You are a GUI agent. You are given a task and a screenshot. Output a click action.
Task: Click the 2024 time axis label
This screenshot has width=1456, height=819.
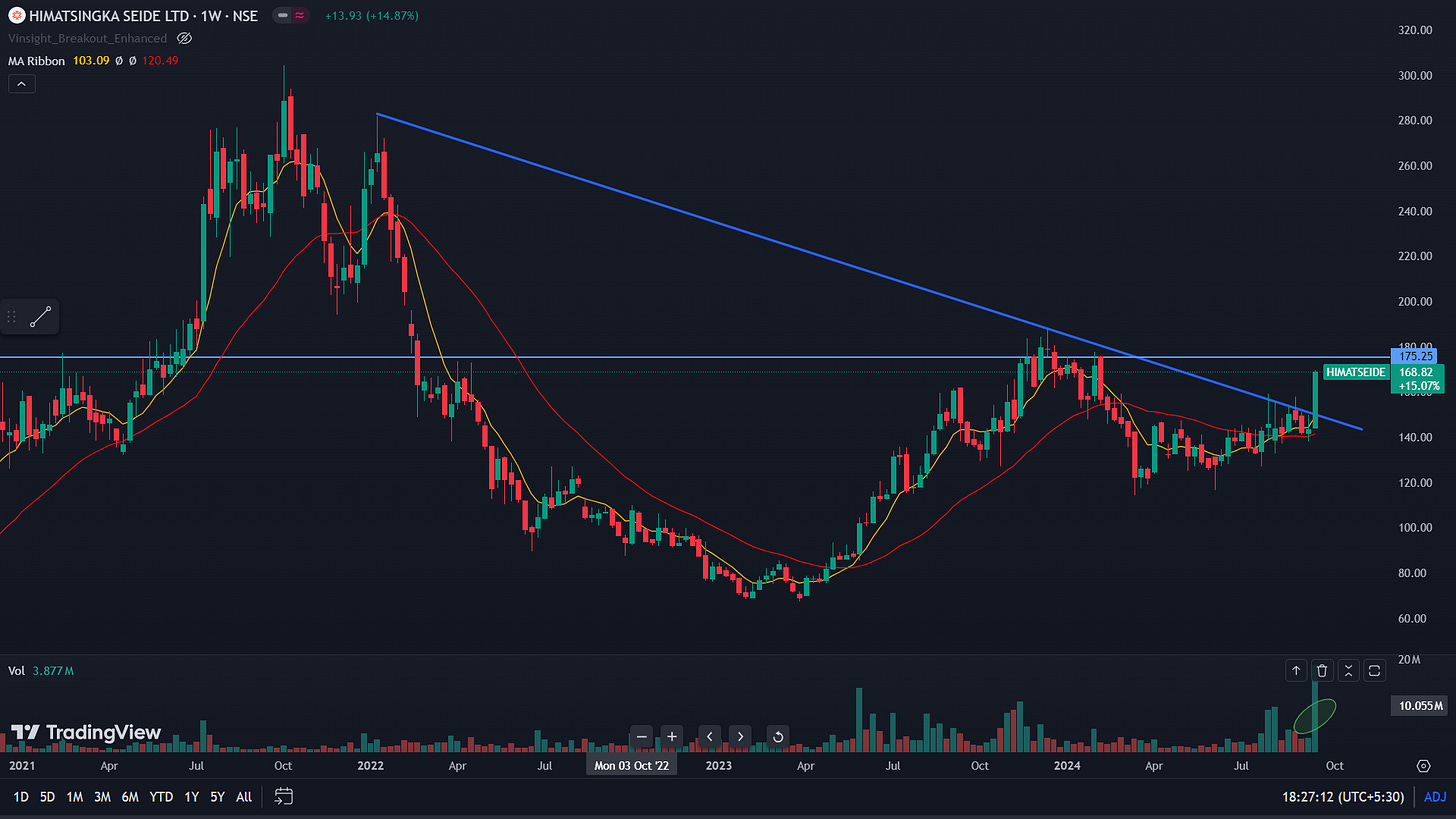pos(1069,765)
